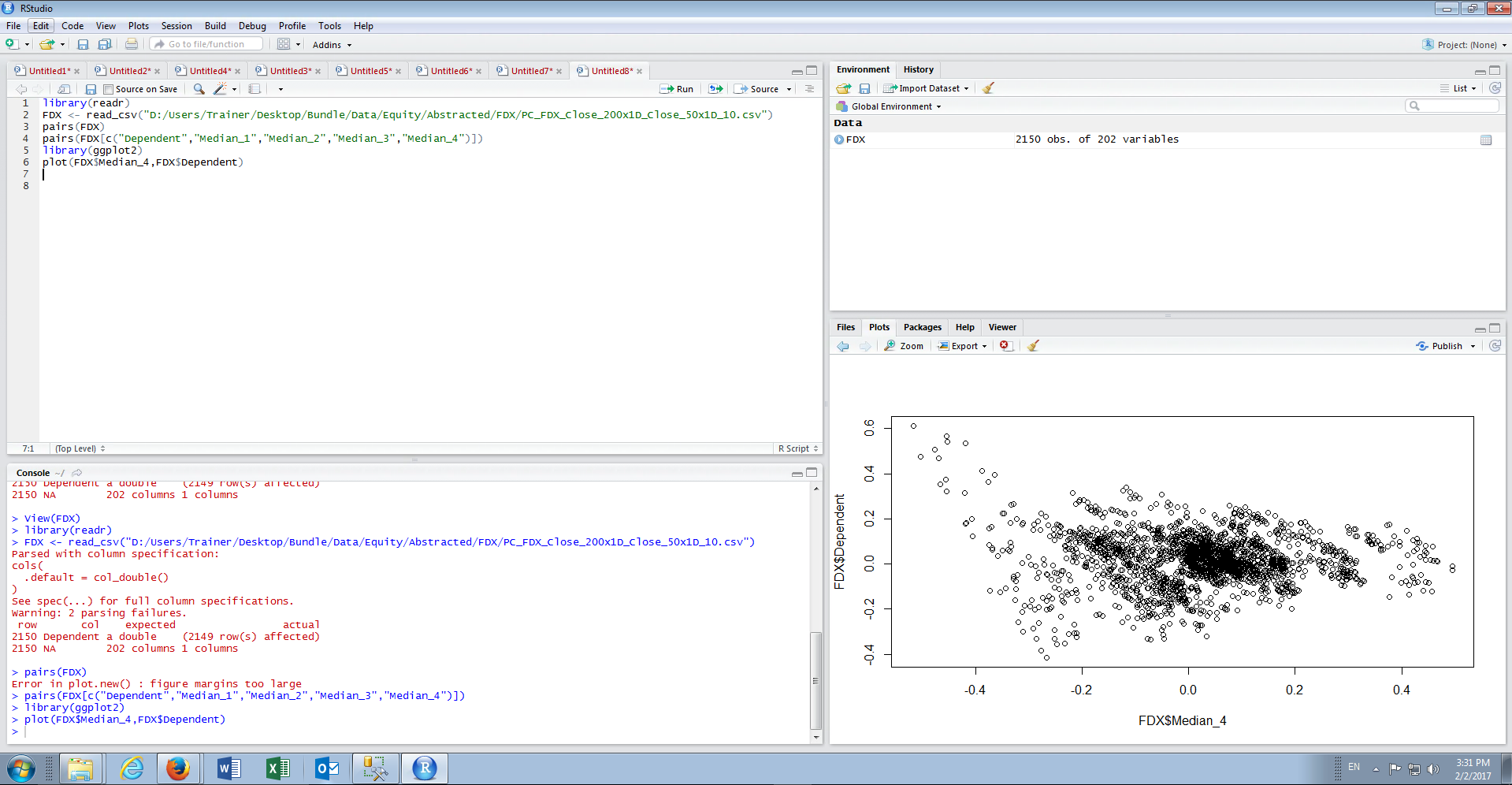Screen dimensions: 1512x785
Task: Open the Edit menu
Action: point(41,26)
